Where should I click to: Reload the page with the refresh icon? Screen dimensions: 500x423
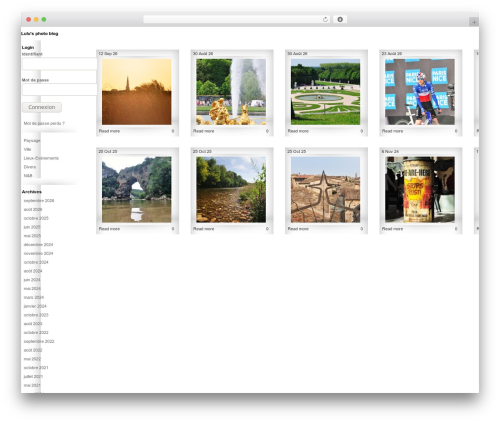325,19
